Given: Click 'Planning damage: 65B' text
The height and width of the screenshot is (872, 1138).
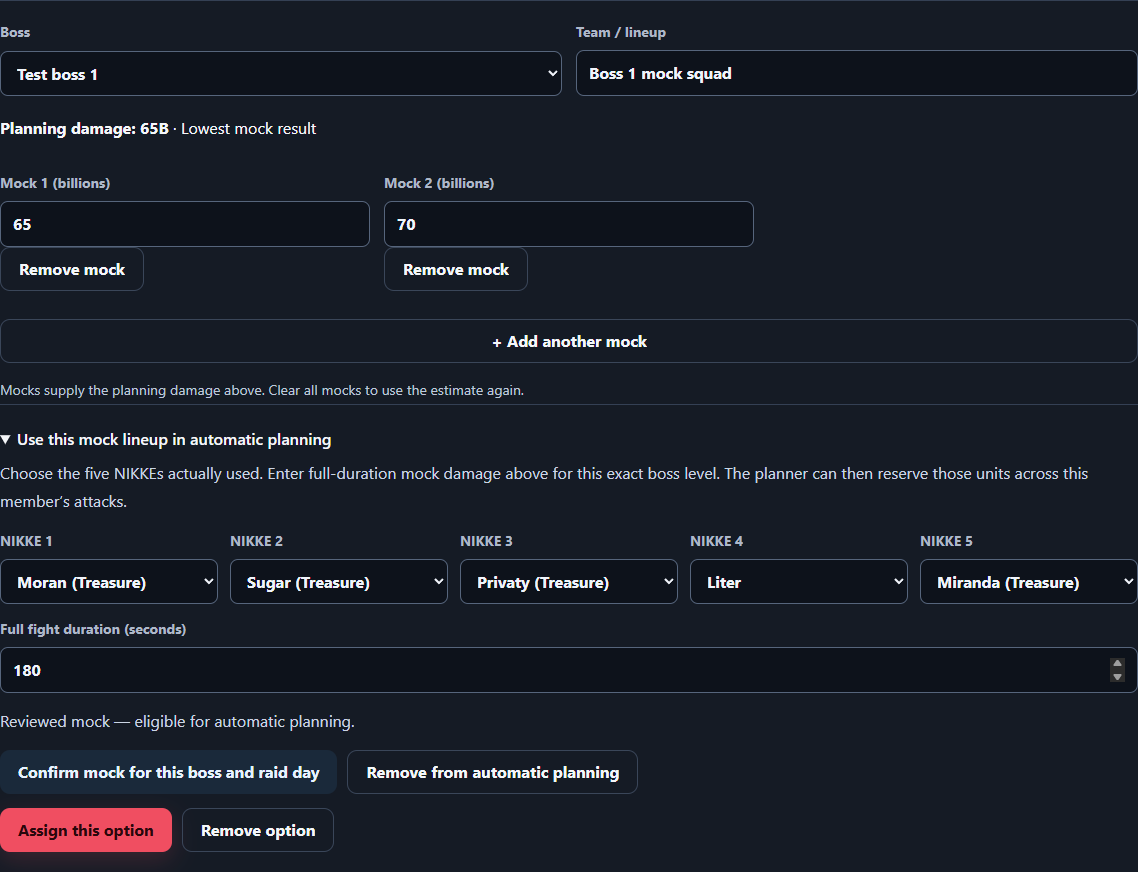Looking at the screenshot, I should tap(84, 129).
